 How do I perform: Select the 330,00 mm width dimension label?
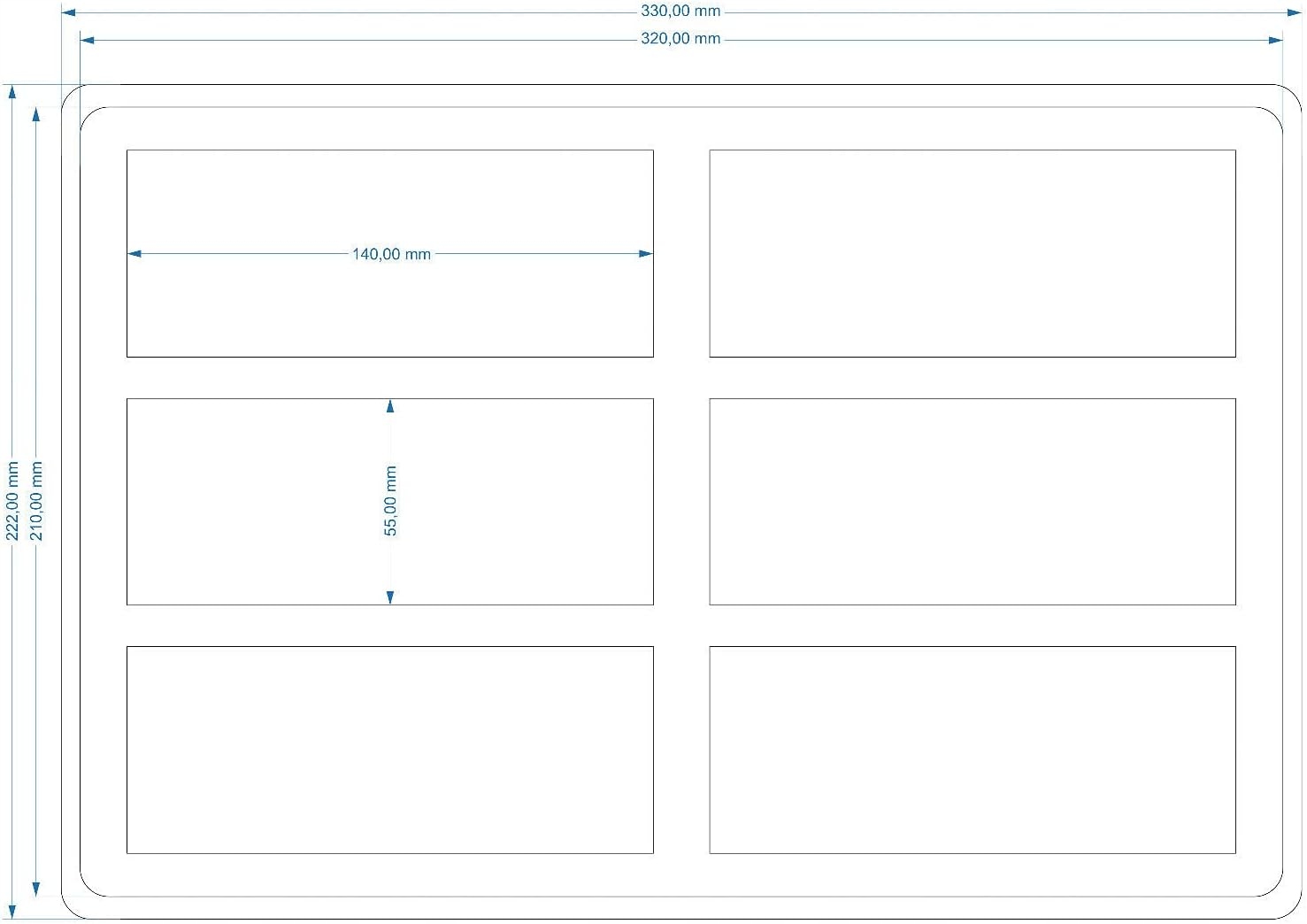tap(680, 11)
